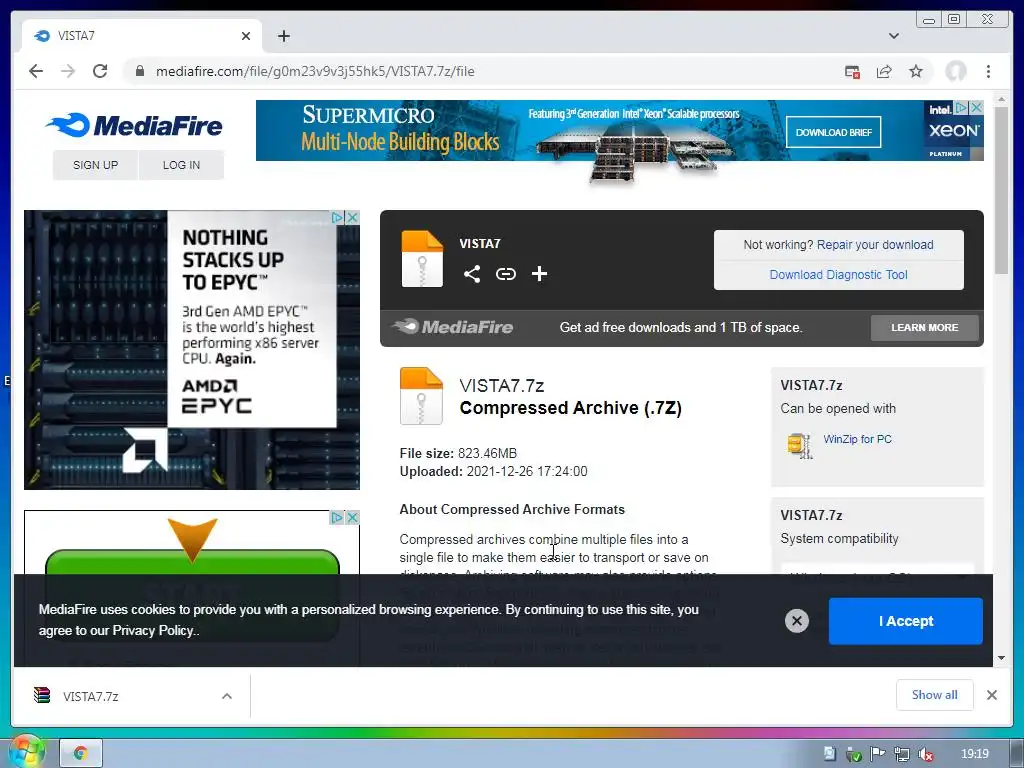Open the tab search chevron dropdown

[894, 36]
